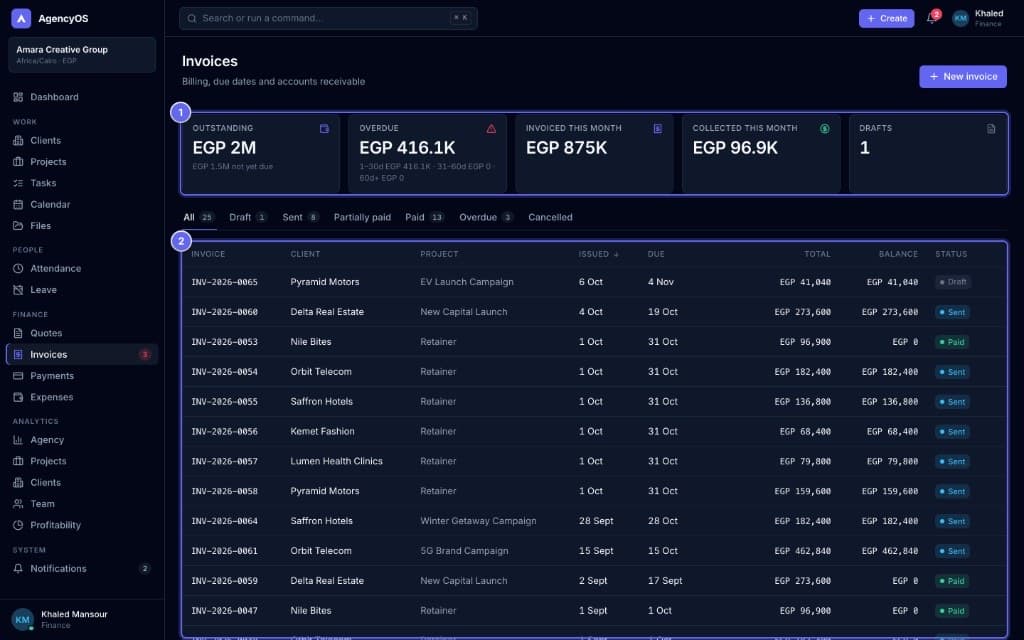Screen dimensions: 1024x640
Task: Switch to the Sent tab
Action: coord(300,217)
